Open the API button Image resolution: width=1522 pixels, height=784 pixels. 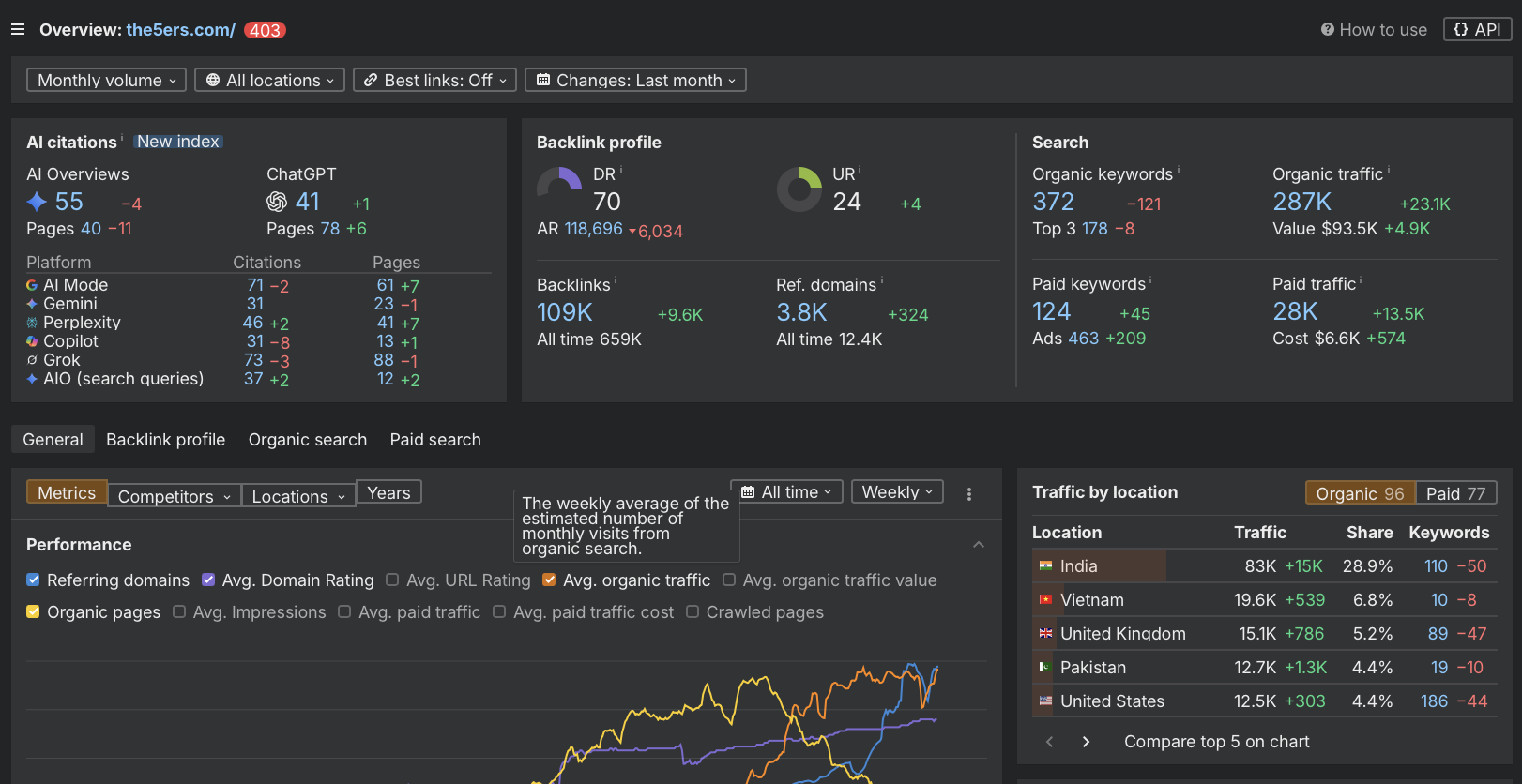click(x=1477, y=30)
